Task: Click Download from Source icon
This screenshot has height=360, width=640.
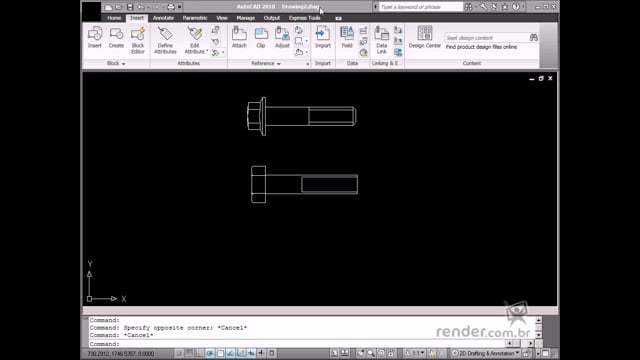Action: click(x=398, y=30)
